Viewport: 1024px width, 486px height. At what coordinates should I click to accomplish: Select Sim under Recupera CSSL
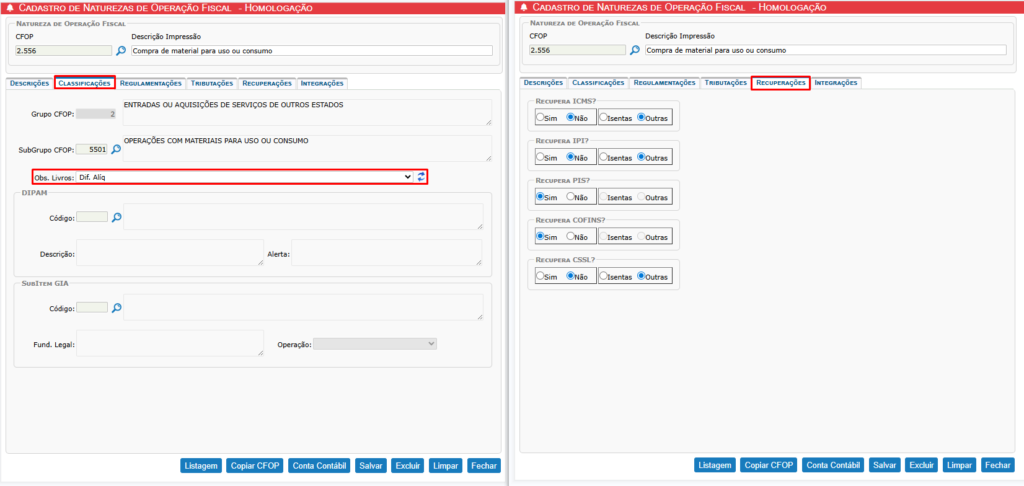540,276
